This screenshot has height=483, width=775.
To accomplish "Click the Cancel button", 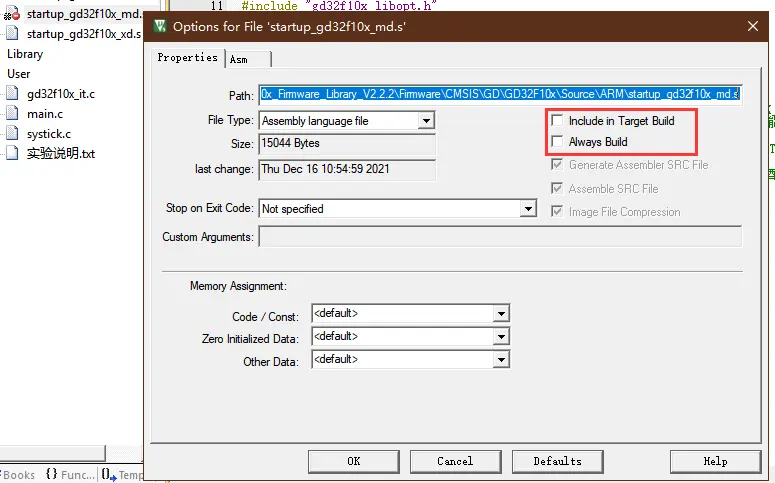I will [x=455, y=461].
